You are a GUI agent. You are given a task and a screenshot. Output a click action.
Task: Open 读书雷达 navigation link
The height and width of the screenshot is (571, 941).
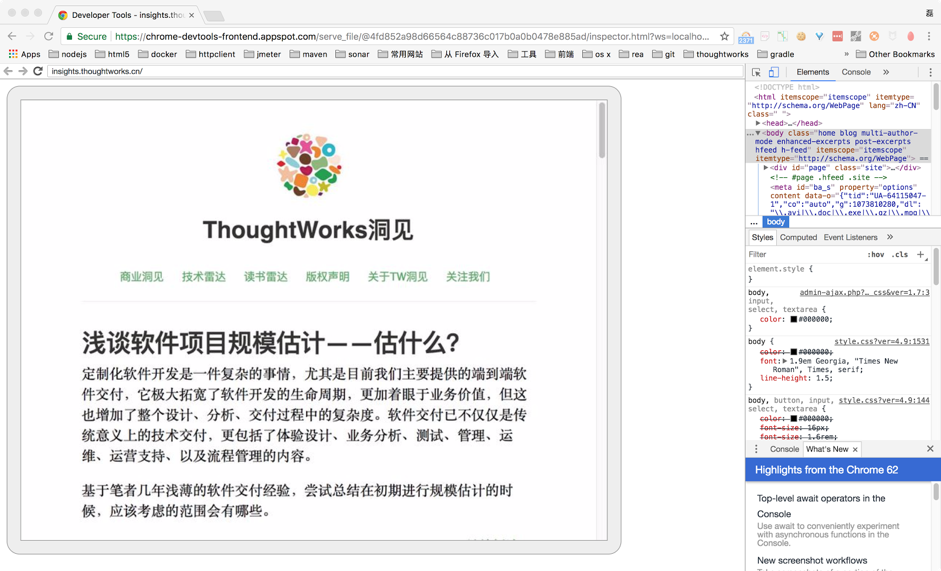[x=266, y=277]
